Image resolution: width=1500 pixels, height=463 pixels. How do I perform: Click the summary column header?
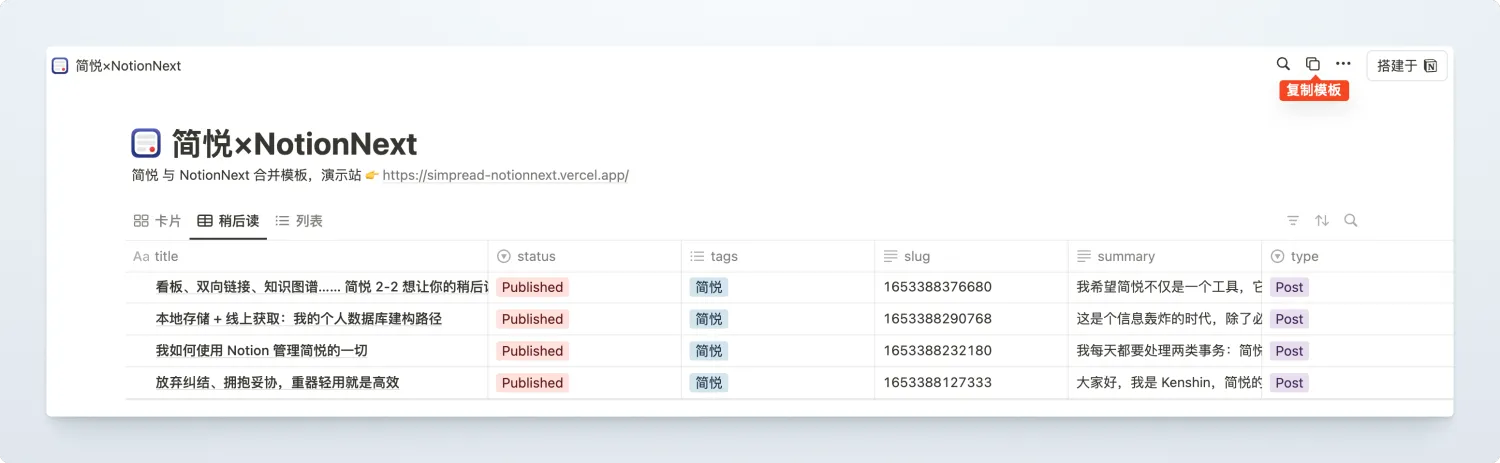[1165, 256]
